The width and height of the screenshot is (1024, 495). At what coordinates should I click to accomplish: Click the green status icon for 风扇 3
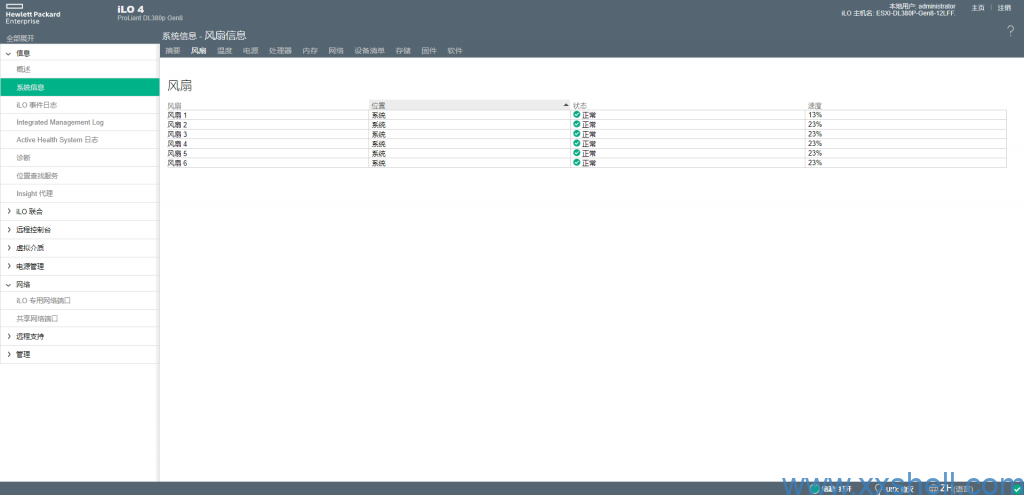coord(576,134)
